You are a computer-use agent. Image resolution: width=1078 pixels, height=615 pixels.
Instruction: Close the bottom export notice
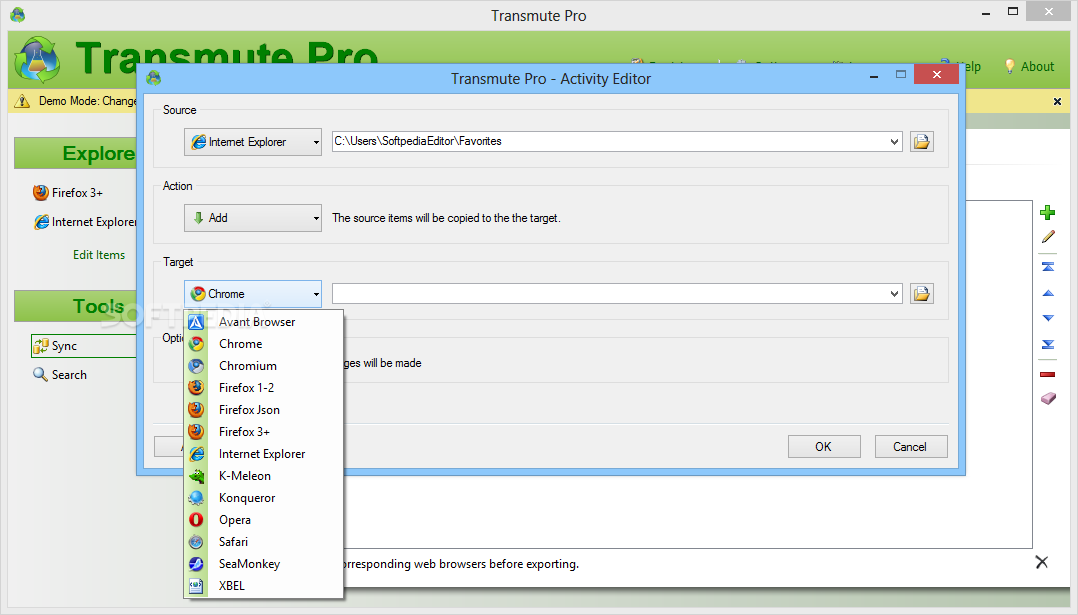(1042, 562)
